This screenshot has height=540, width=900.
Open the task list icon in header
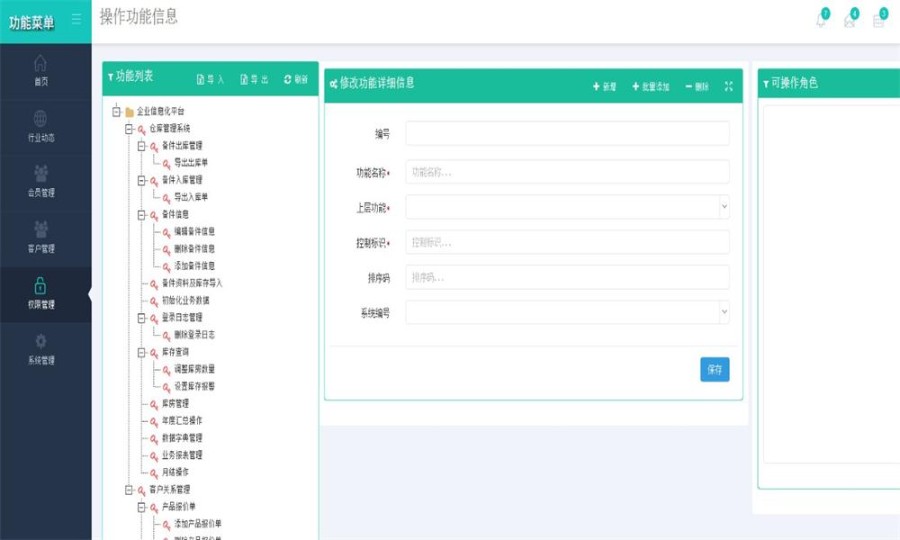pos(879,20)
